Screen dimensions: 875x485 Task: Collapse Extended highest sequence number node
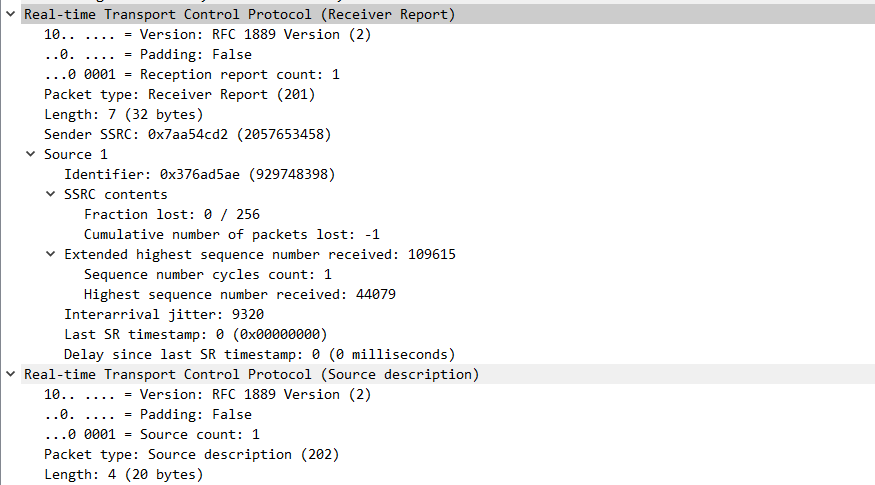51,254
